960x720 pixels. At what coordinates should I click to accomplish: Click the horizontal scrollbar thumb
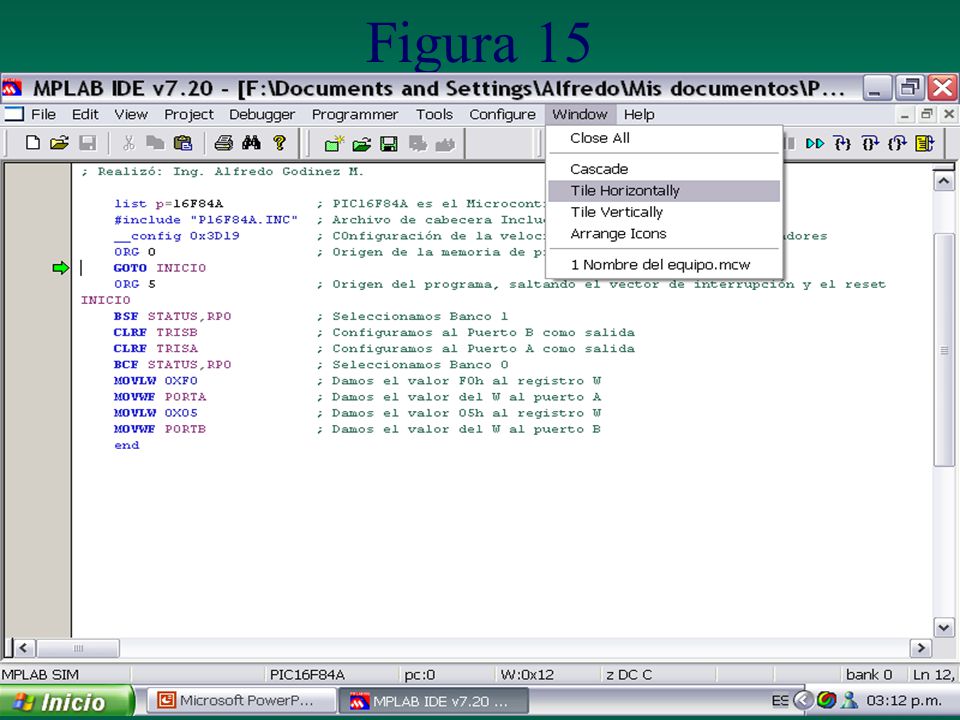pos(78,648)
